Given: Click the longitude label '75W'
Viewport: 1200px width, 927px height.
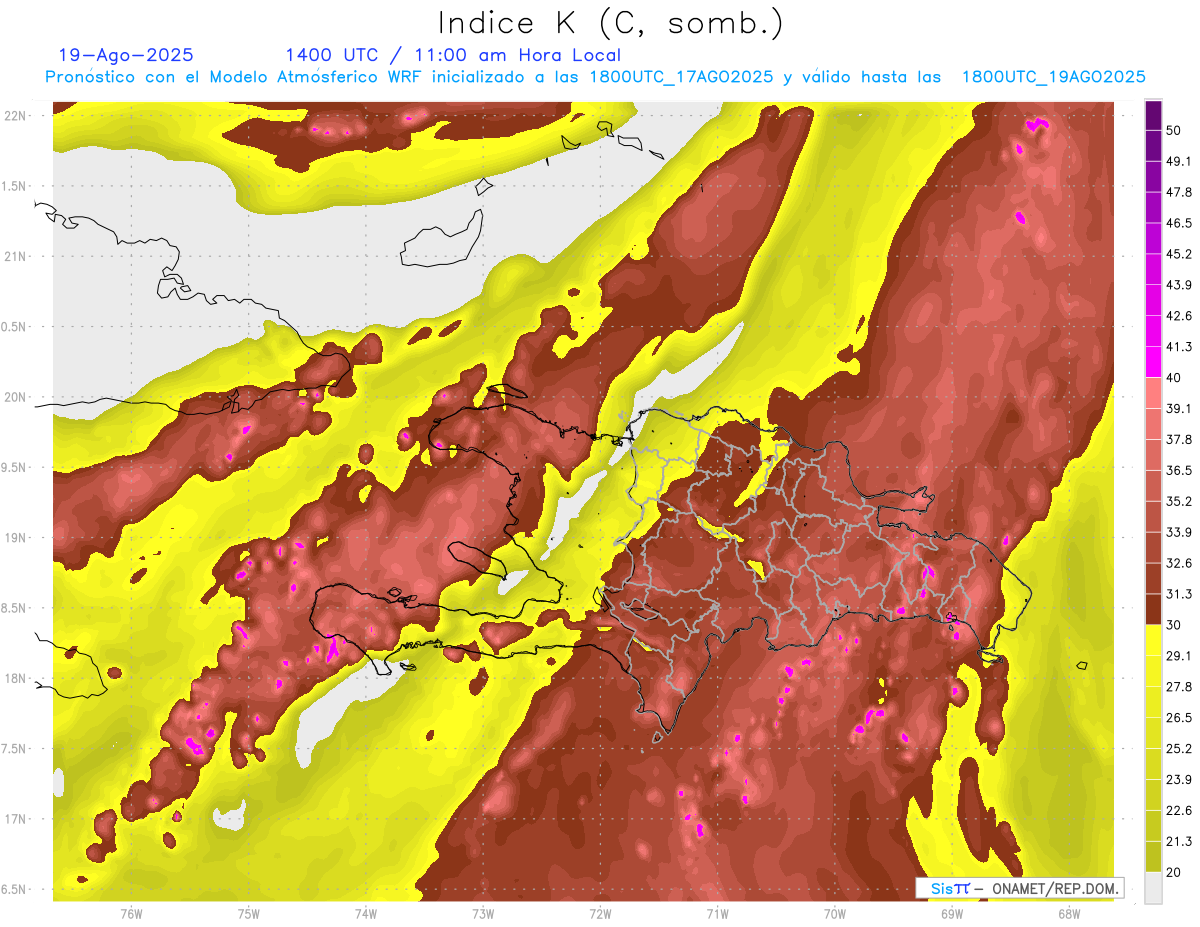Looking at the screenshot, I should tap(249, 913).
